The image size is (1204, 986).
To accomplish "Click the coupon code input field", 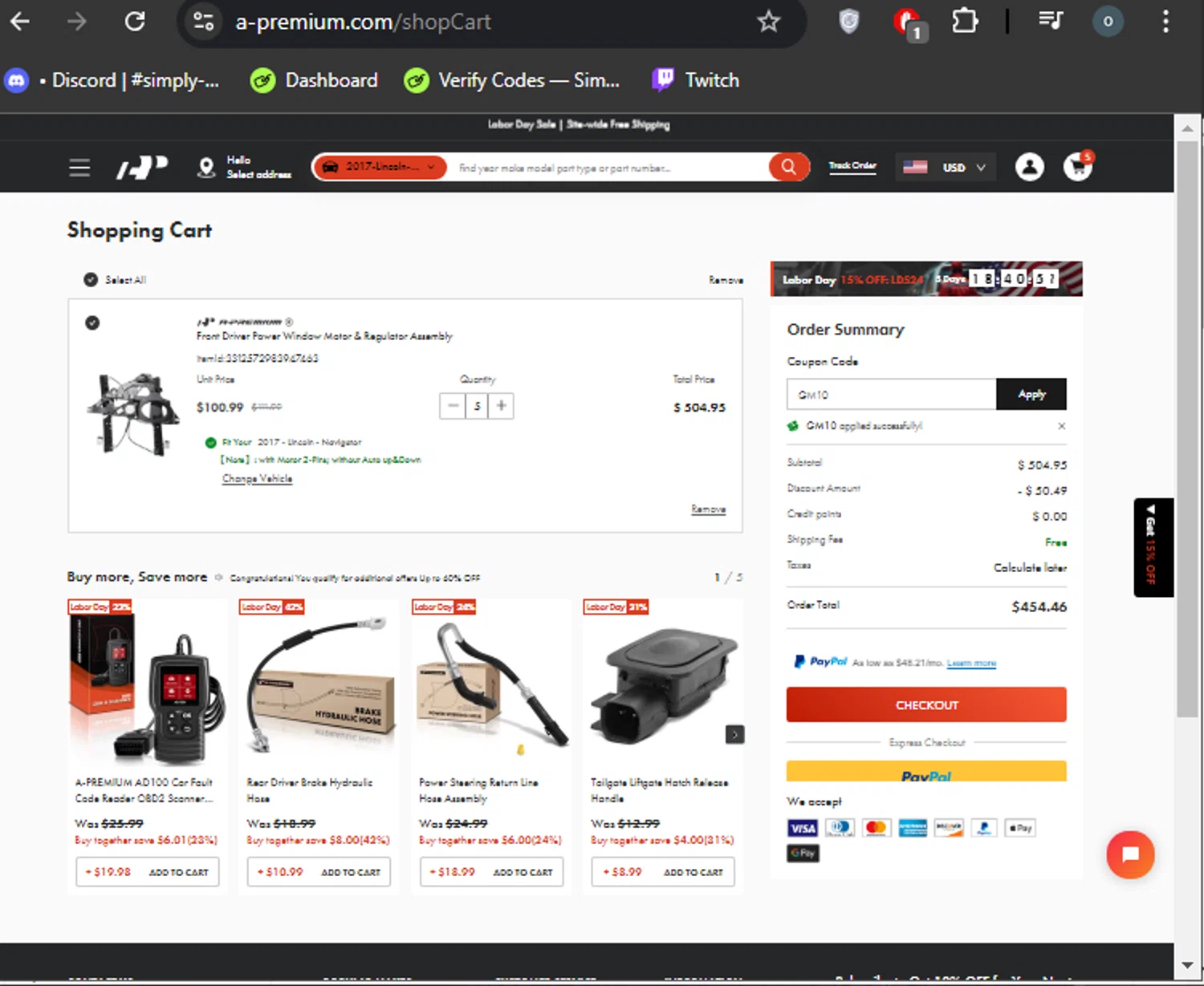I will (891, 394).
